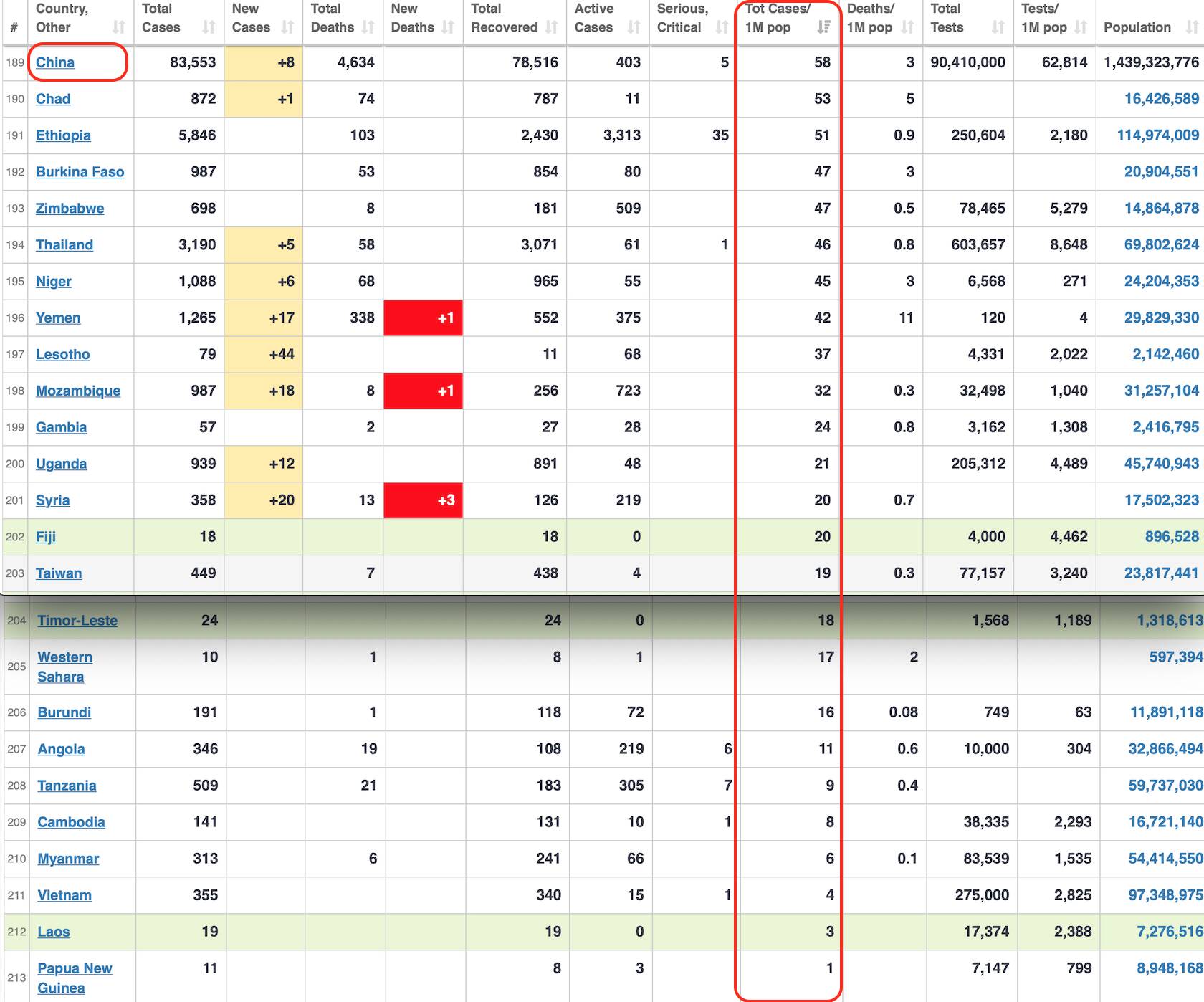
Task: Click sort icon in Country, Other column
Action: pyautogui.click(x=119, y=27)
